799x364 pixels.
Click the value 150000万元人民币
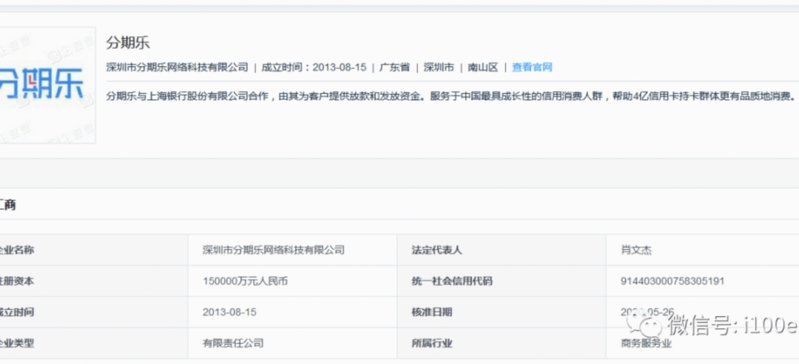click(x=245, y=281)
